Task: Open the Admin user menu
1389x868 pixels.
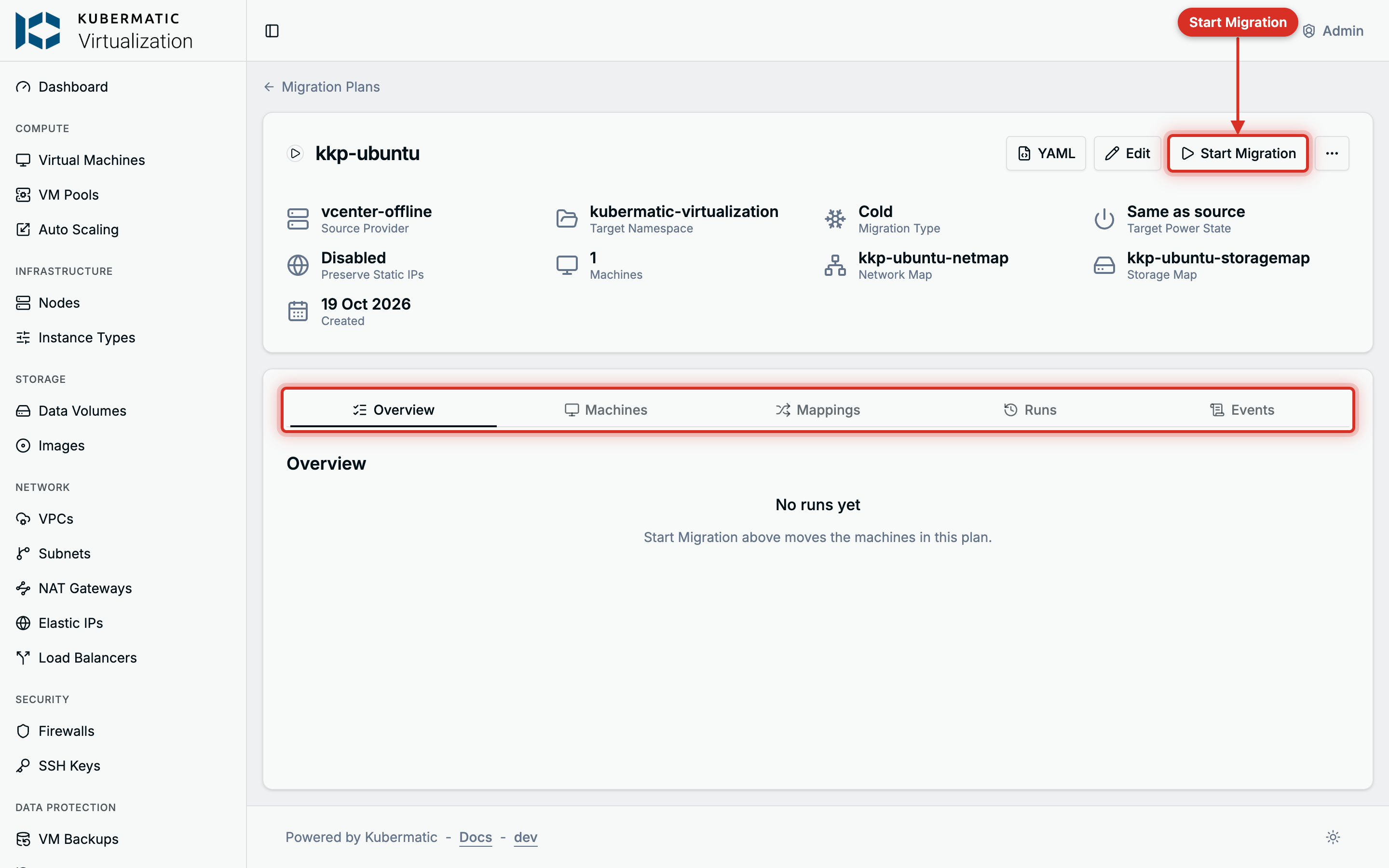Action: (x=1332, y=30)
